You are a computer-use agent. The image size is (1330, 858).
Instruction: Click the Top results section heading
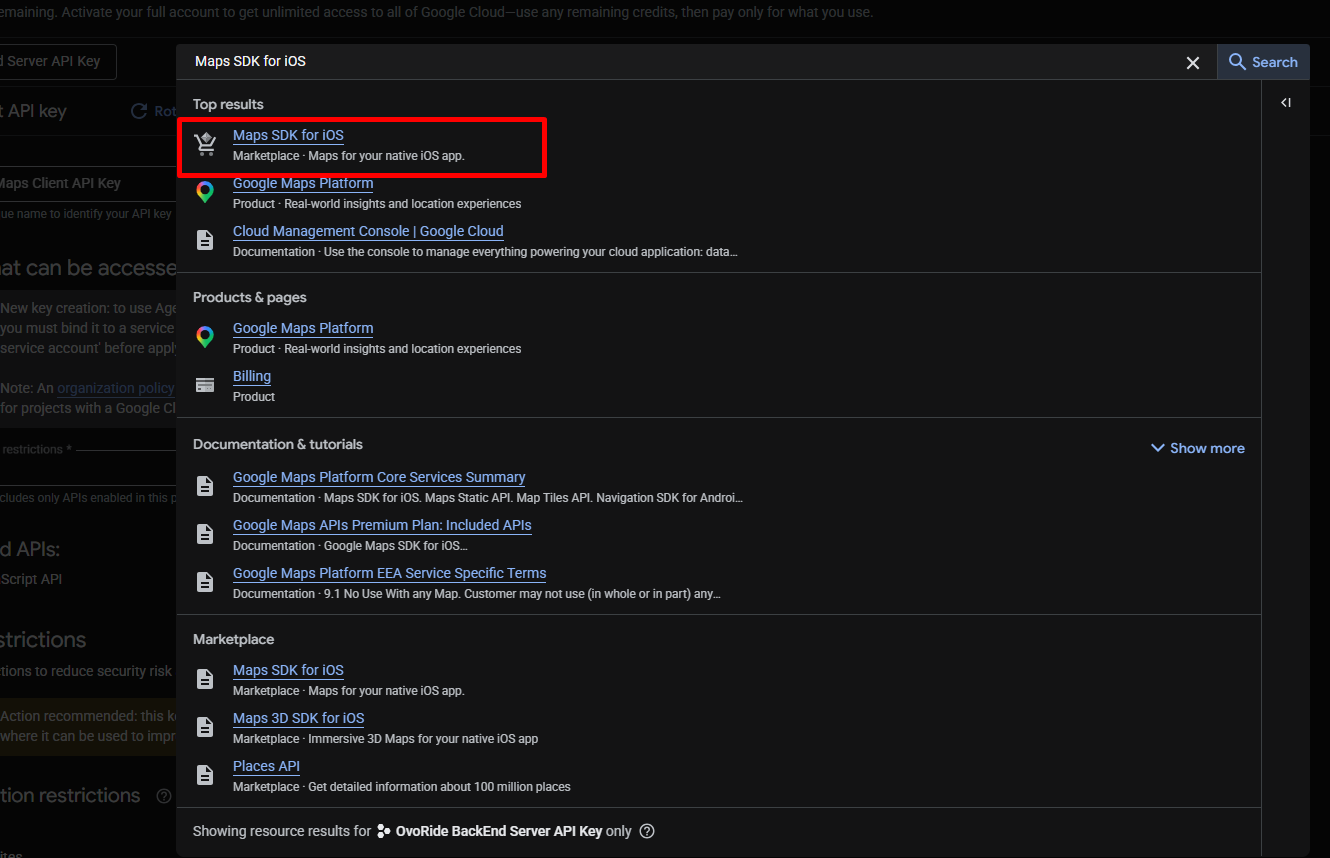[228, 104]
